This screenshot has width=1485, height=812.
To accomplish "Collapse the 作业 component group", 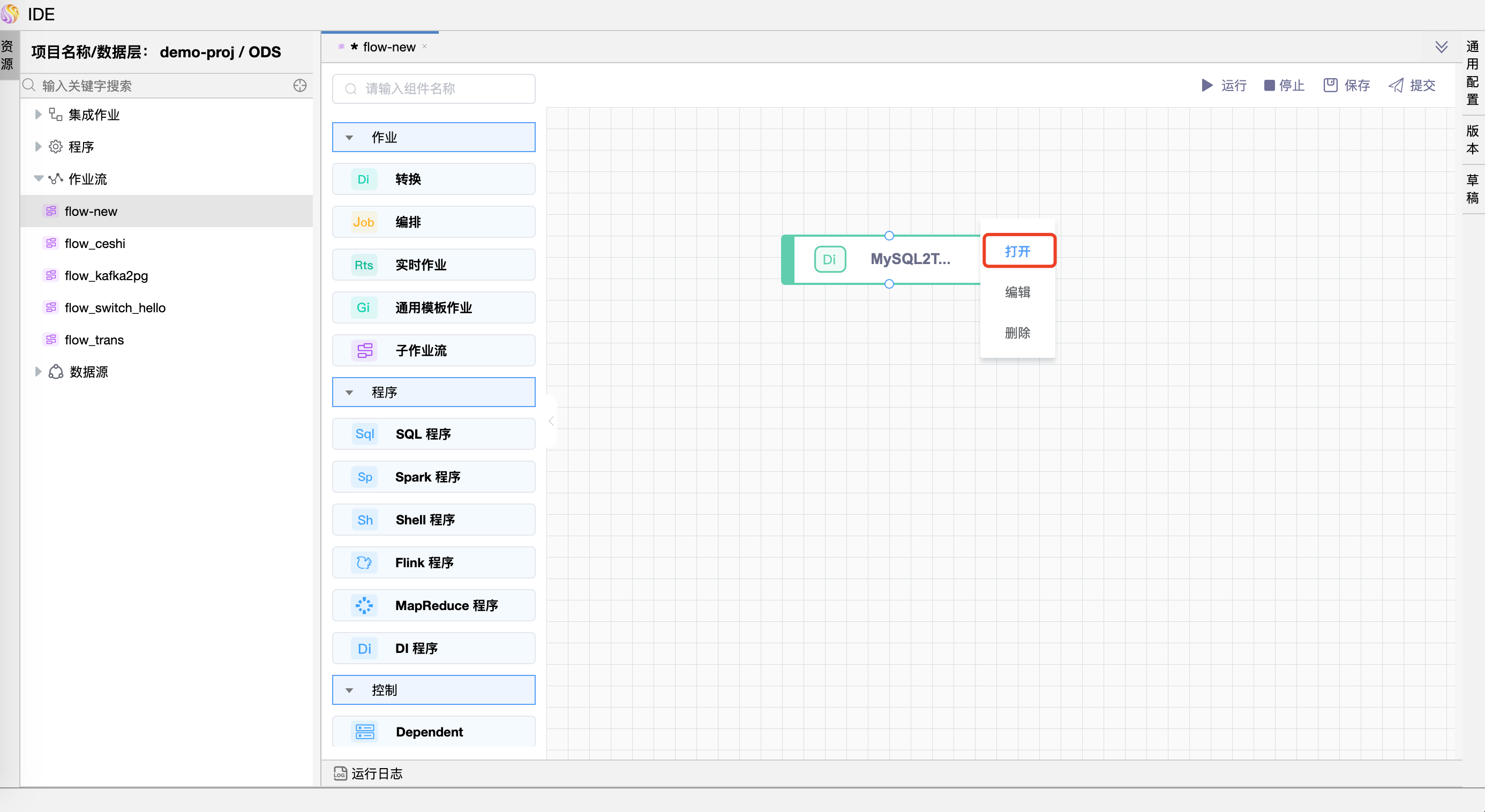I will (x=349, y=137).
